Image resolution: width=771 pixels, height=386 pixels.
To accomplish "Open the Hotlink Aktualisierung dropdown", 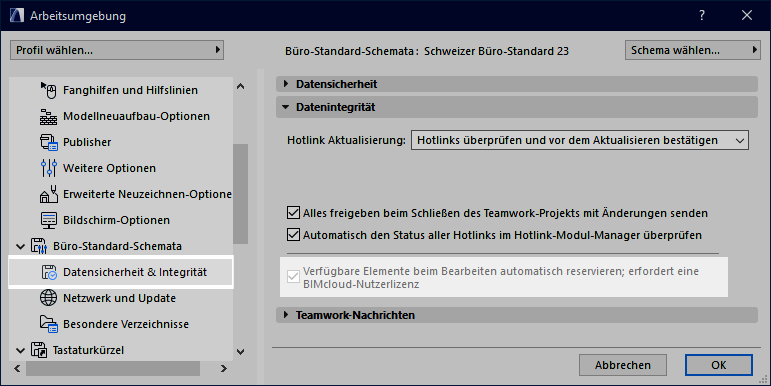I will 580,140.
